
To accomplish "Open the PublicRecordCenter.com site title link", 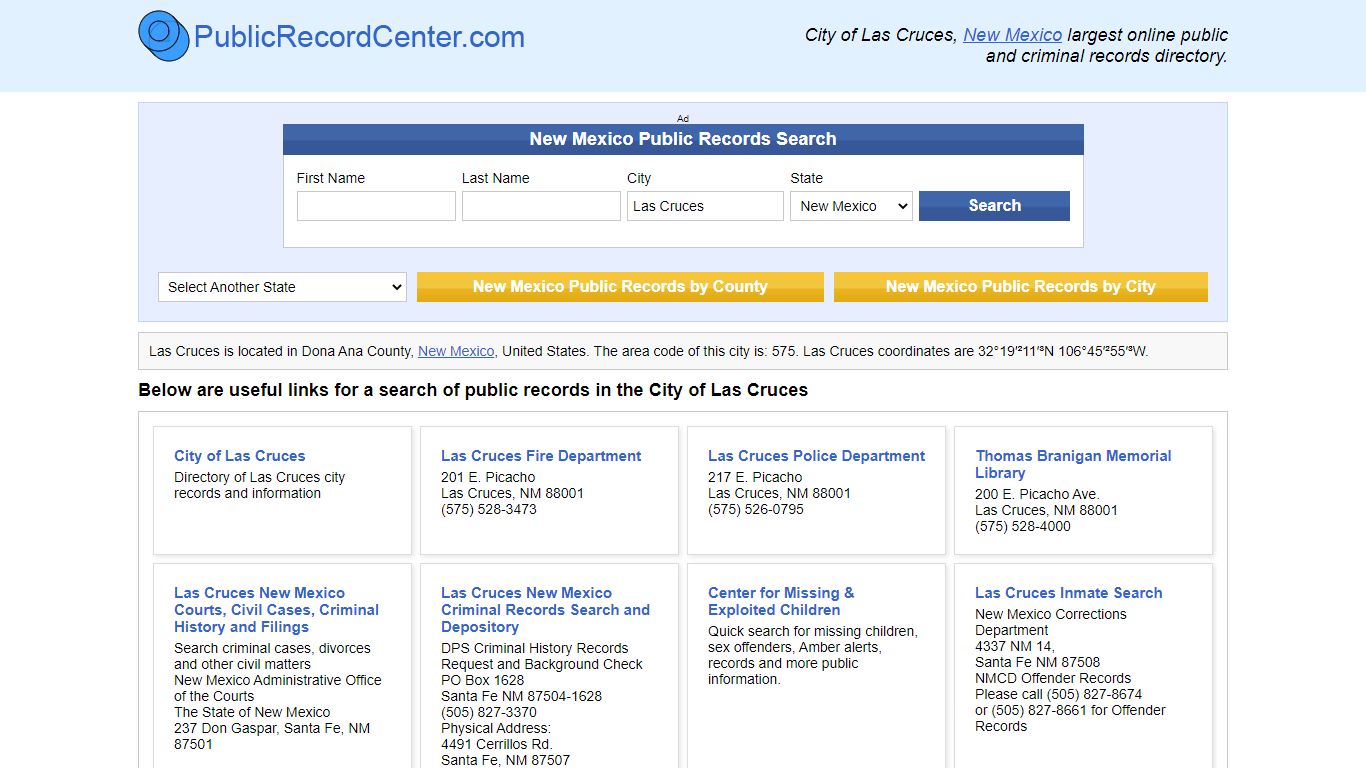I will click(x=359, y=37).
